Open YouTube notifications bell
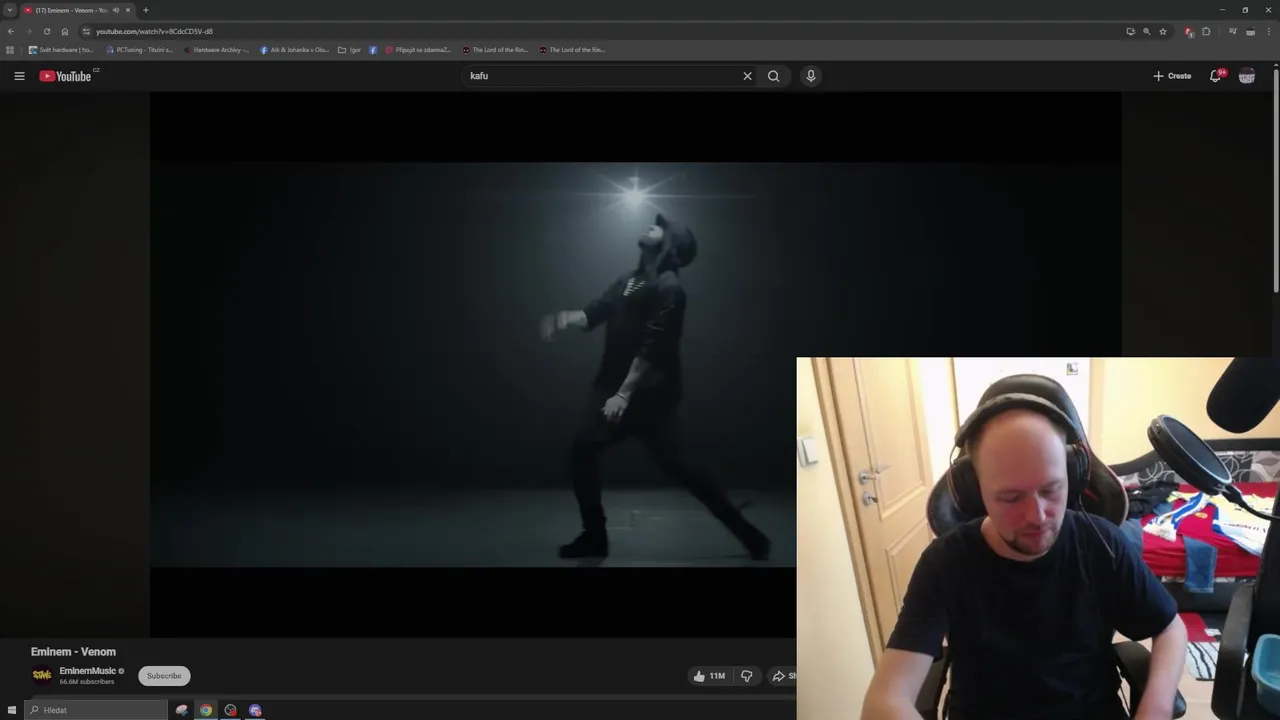This screenshot has height=720, width=1280. (1216, 76)
